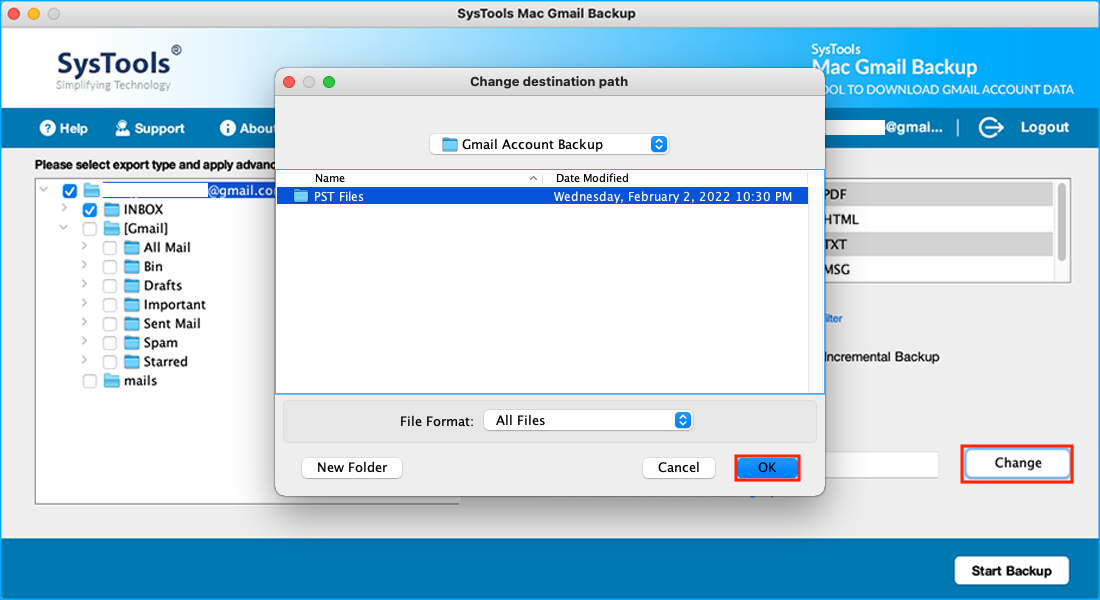
Task: Click the [Gmail] folder icon
Action: coord(112,228)
